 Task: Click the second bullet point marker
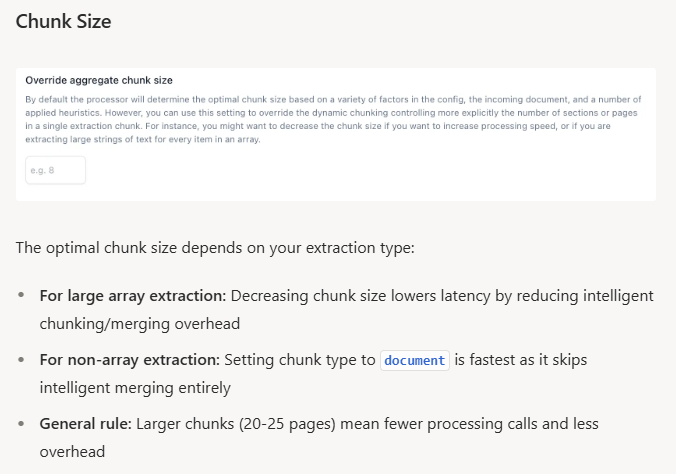tap(22, 361)
